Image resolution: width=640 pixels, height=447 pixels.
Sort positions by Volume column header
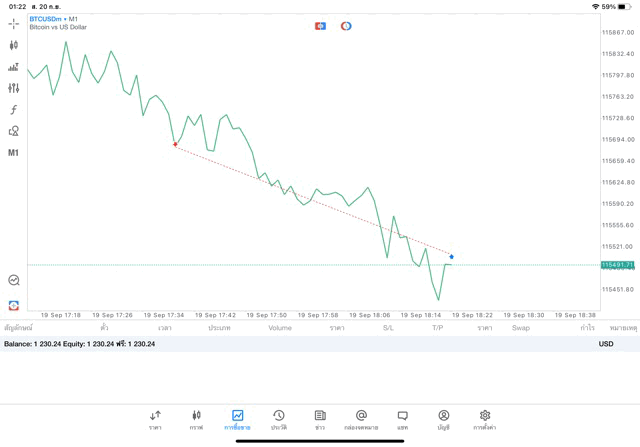[x=280, y=328]
